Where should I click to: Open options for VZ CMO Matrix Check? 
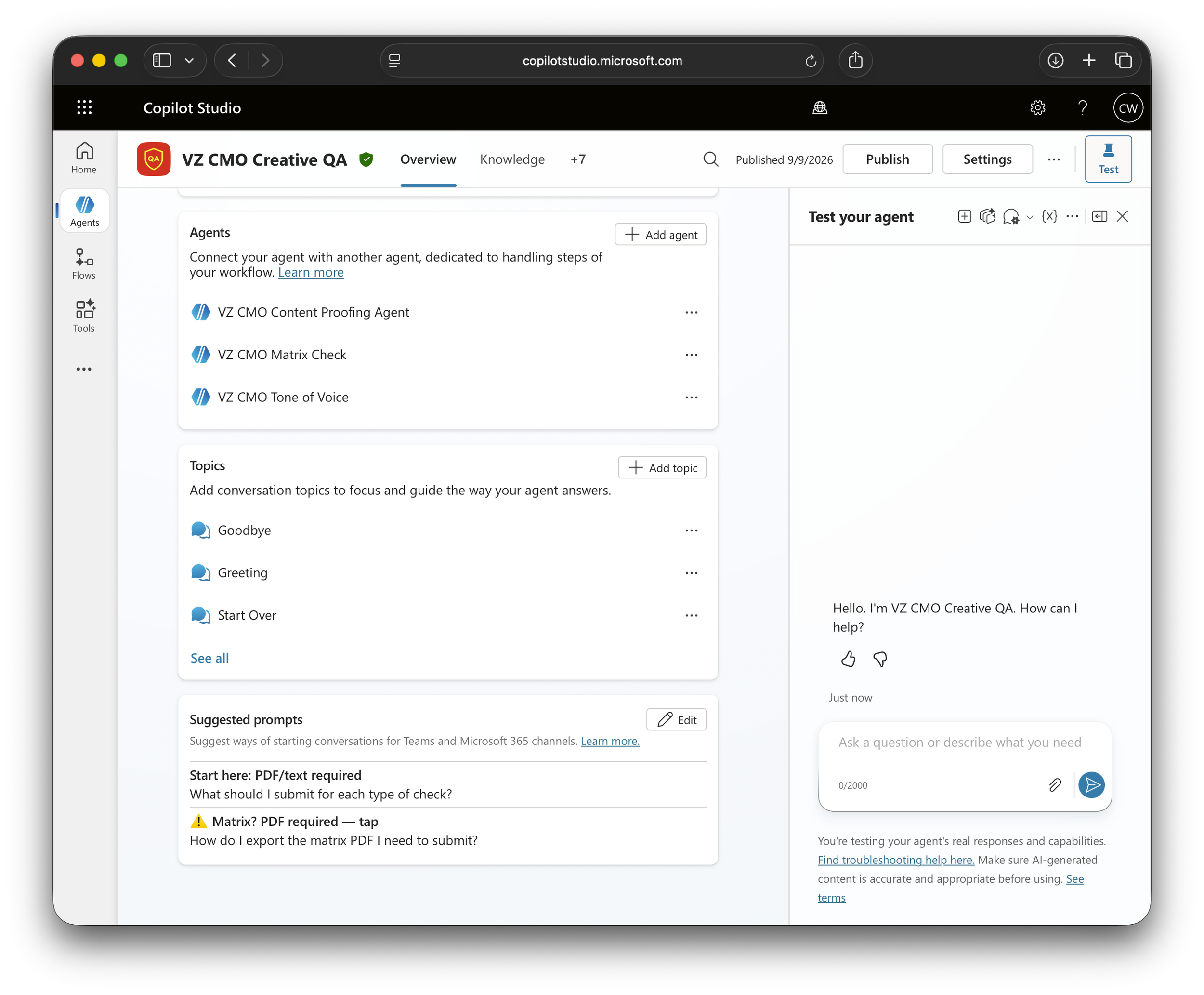(x=692, y=355)
